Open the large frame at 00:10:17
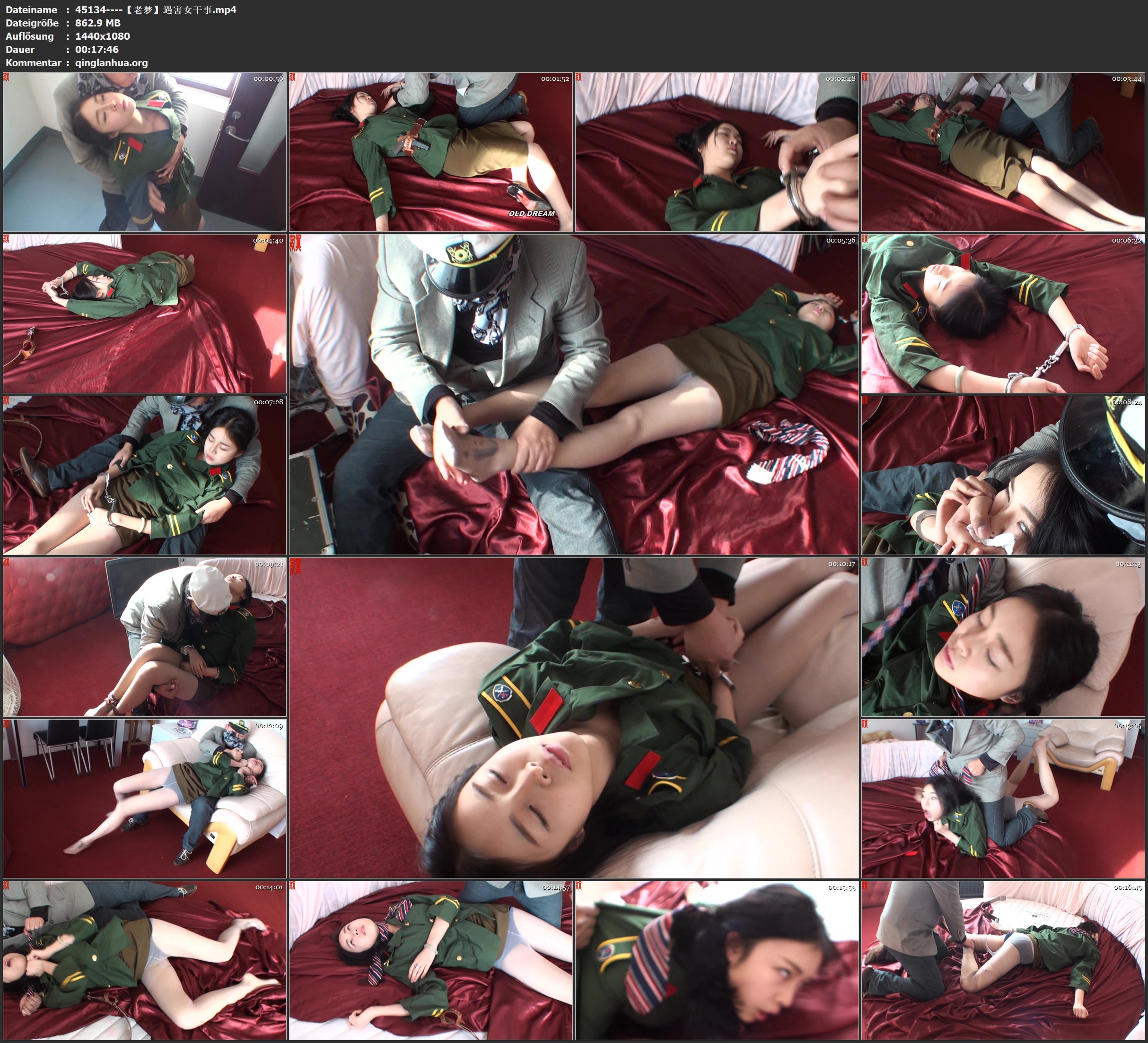 (x=573, y=718)
